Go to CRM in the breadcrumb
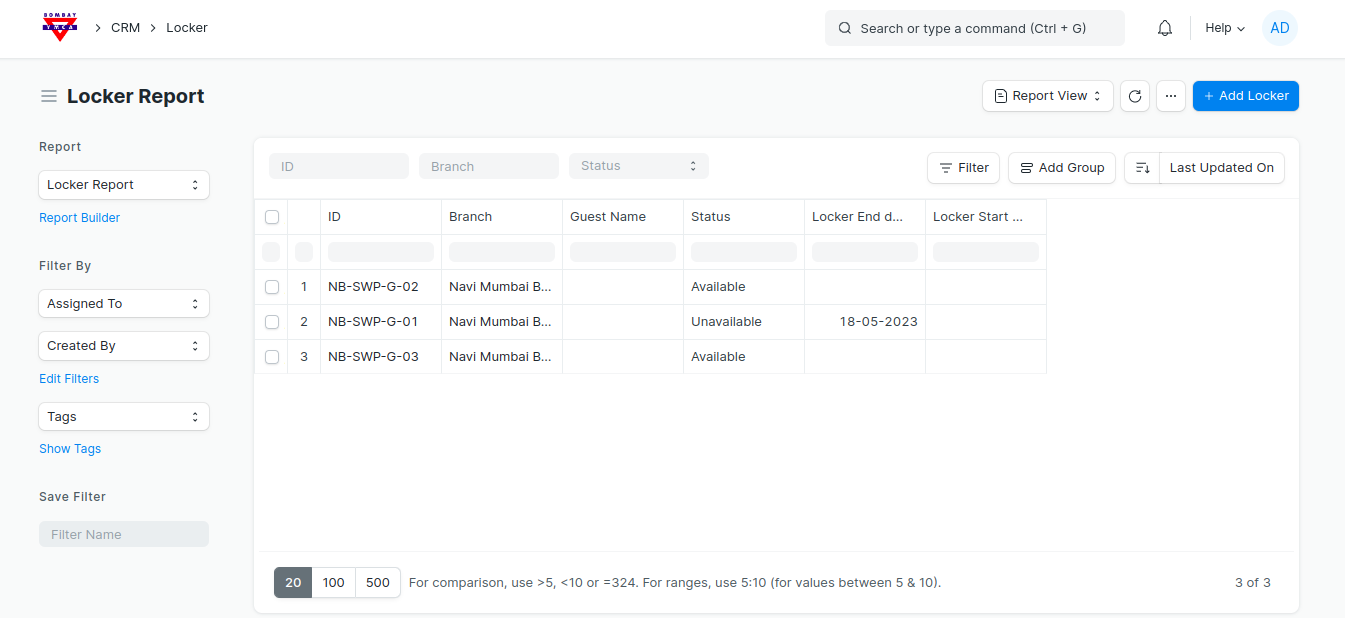 tap(125, 28)
